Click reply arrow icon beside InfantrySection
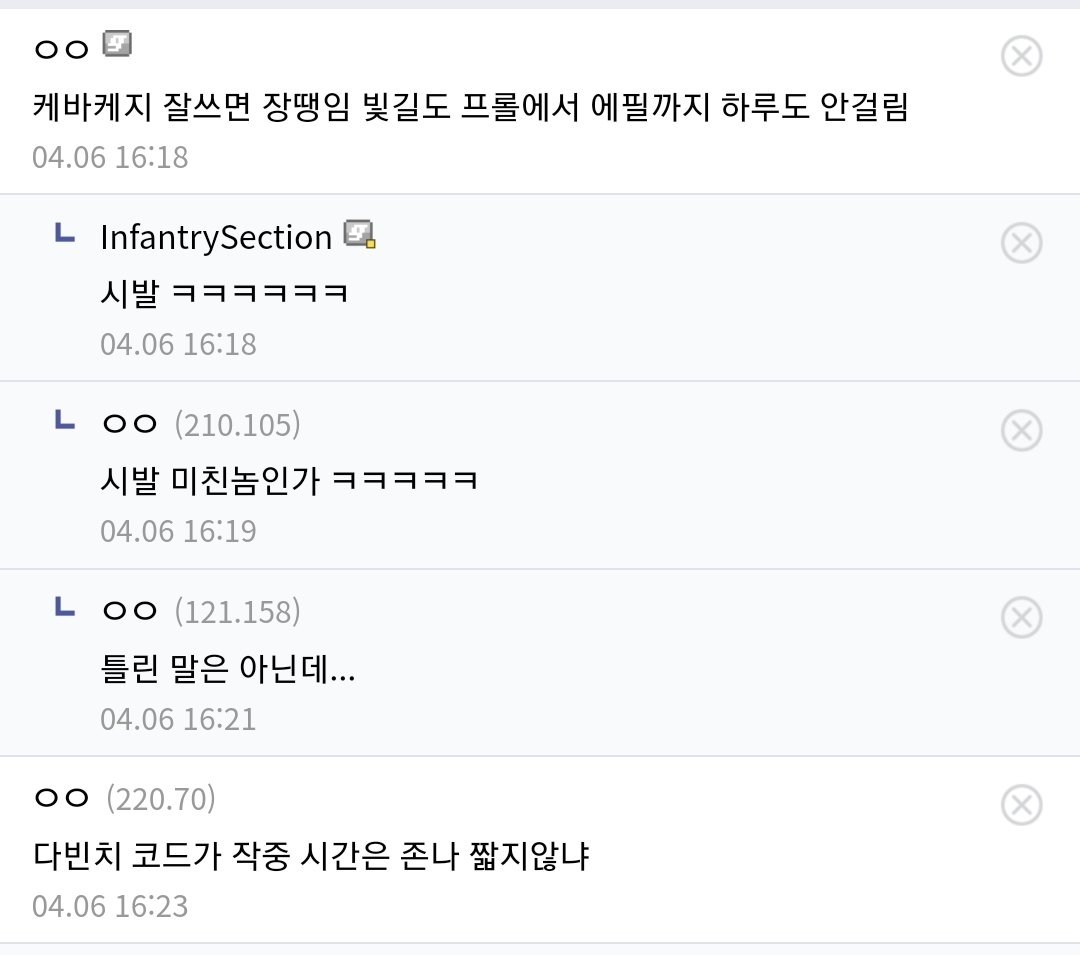The image size is (1080, 955). click(x=65, y=234)
